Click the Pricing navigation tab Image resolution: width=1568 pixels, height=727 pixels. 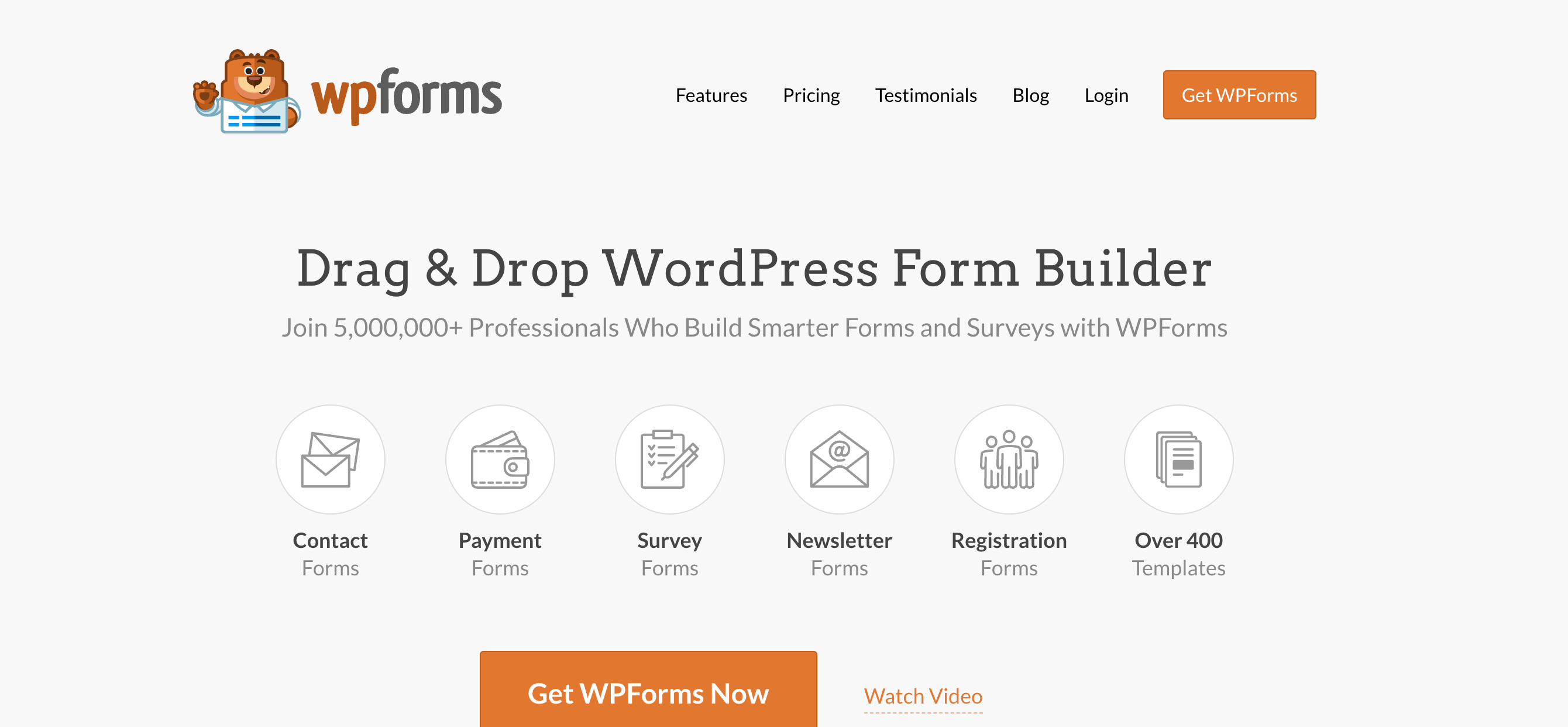point(811,95)
